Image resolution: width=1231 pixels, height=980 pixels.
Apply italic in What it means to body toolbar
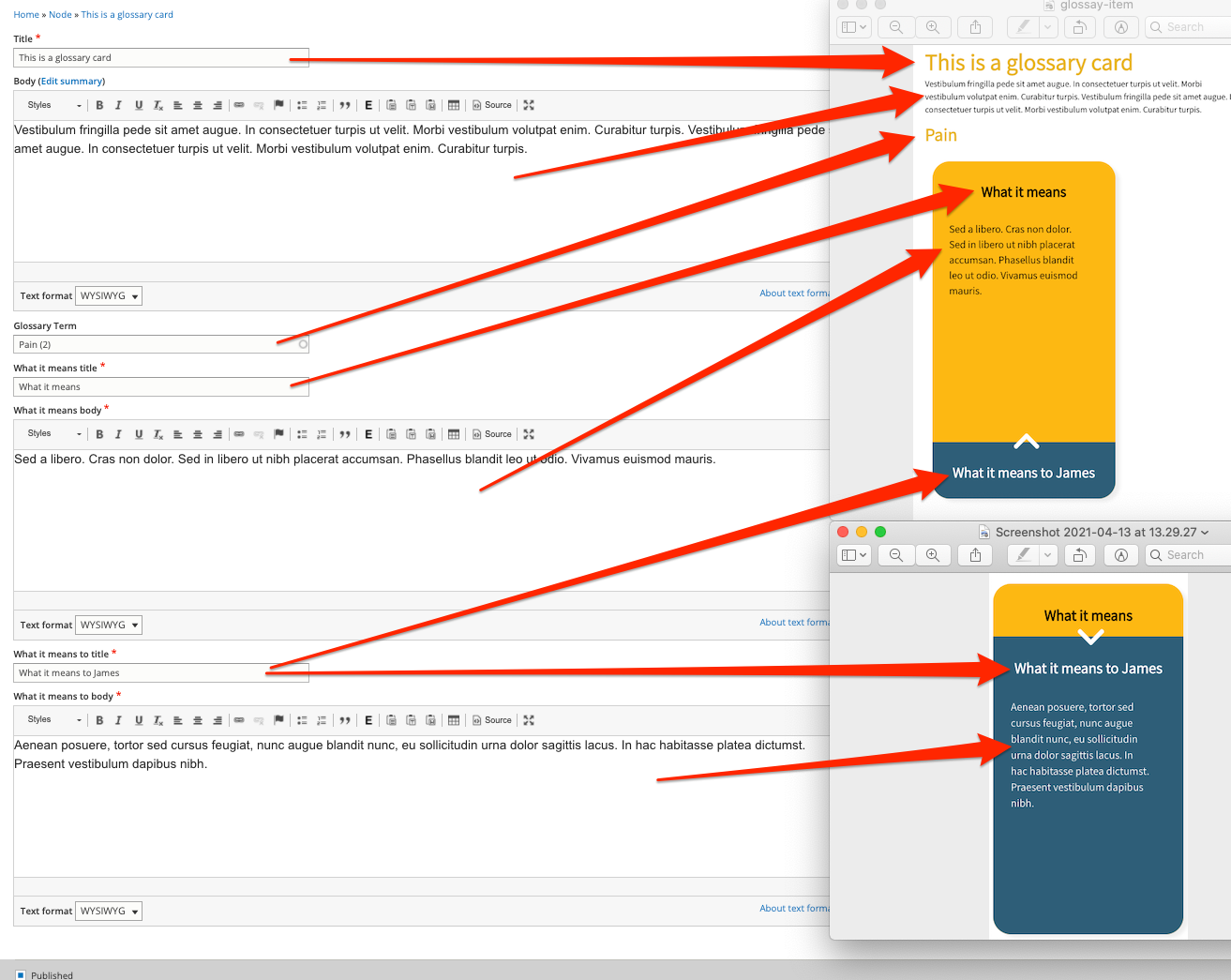point(118,720)
